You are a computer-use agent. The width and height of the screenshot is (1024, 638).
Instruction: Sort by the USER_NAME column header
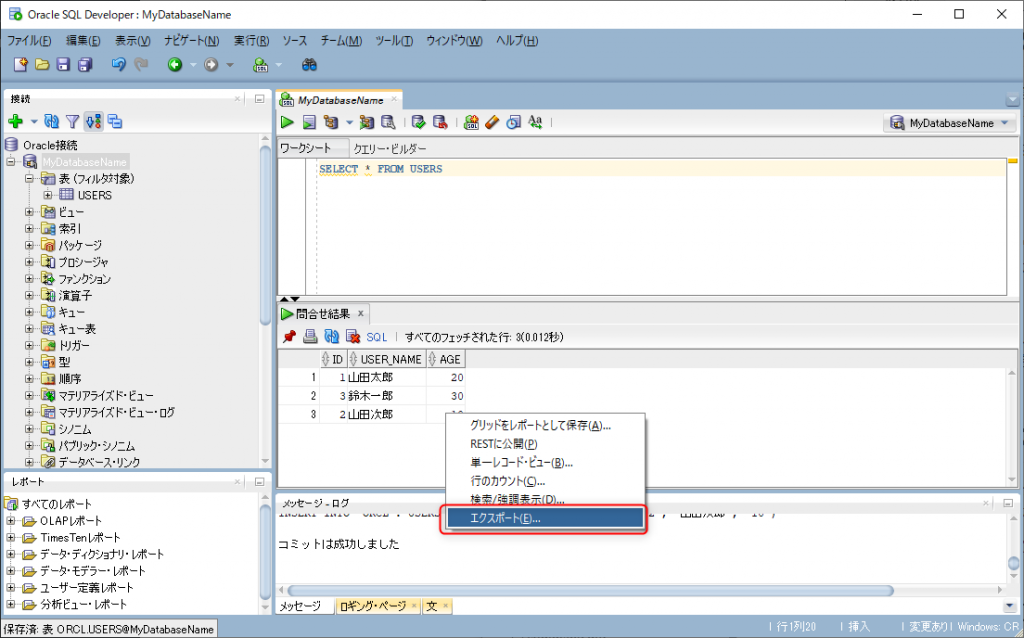click(387, 359)
